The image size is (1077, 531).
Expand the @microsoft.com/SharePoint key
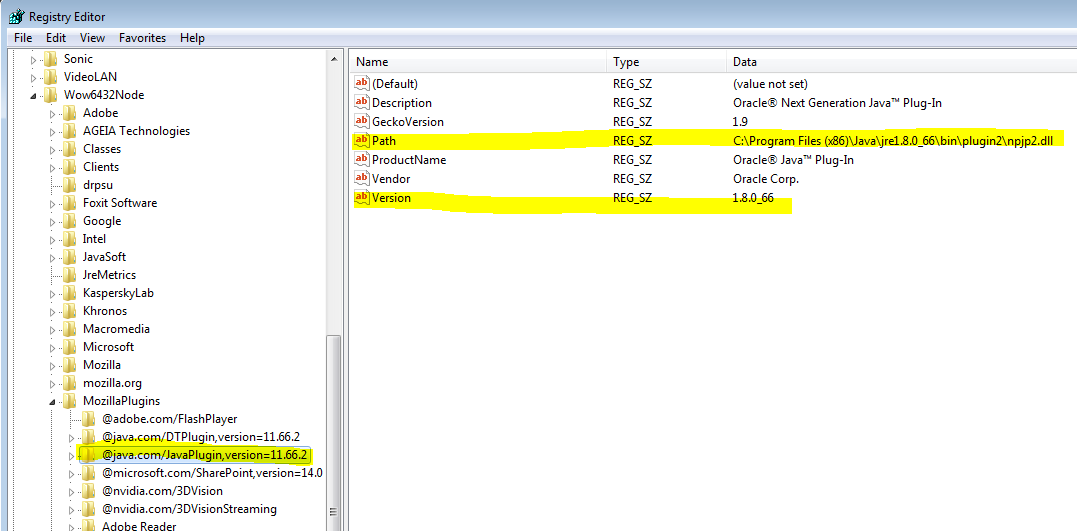tap(72, 473)
